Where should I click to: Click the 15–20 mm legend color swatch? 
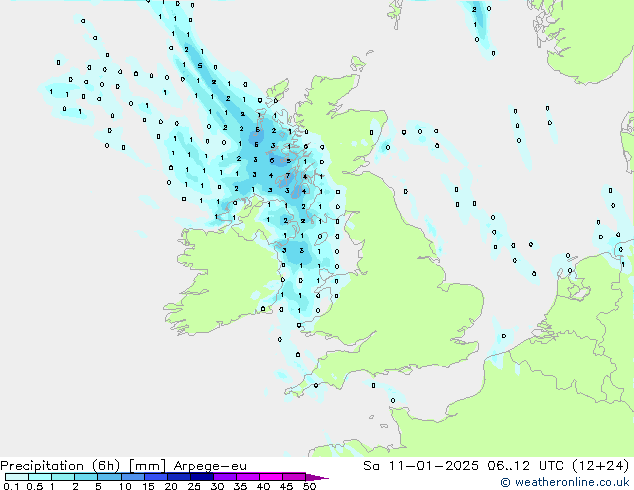click(155, 477)
